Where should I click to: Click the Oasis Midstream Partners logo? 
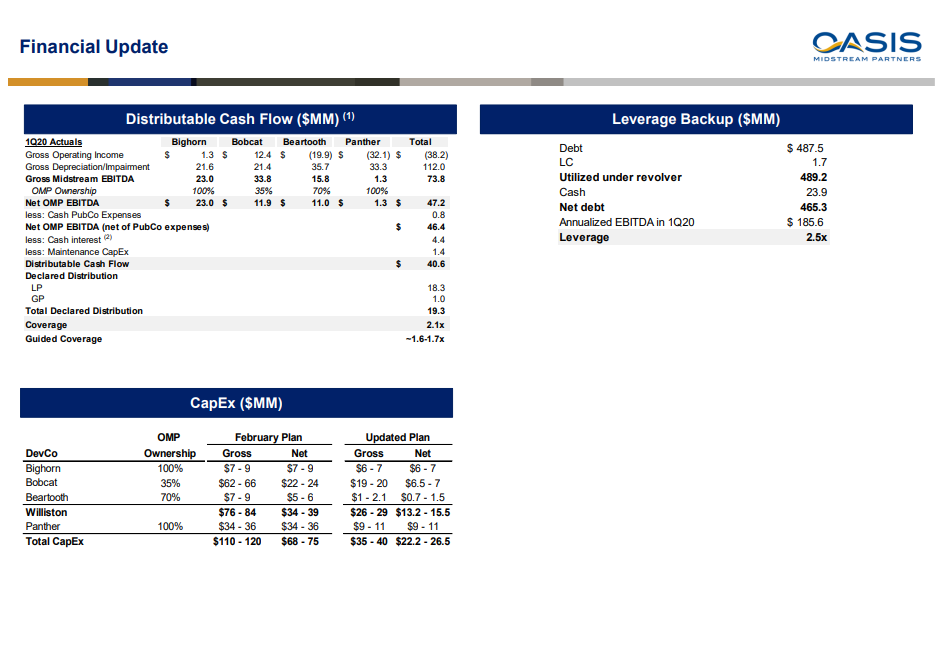click(x=866, y=46)
